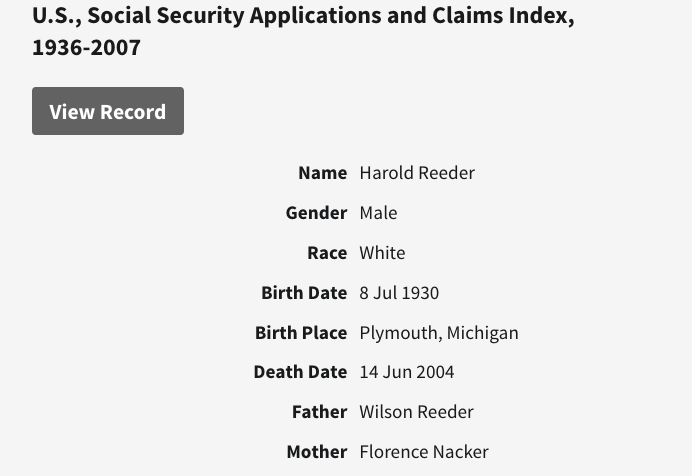Viewport: 692px width, 476px height.
Task: Click the 1936-2007 year range in heading
Action: 86,47
